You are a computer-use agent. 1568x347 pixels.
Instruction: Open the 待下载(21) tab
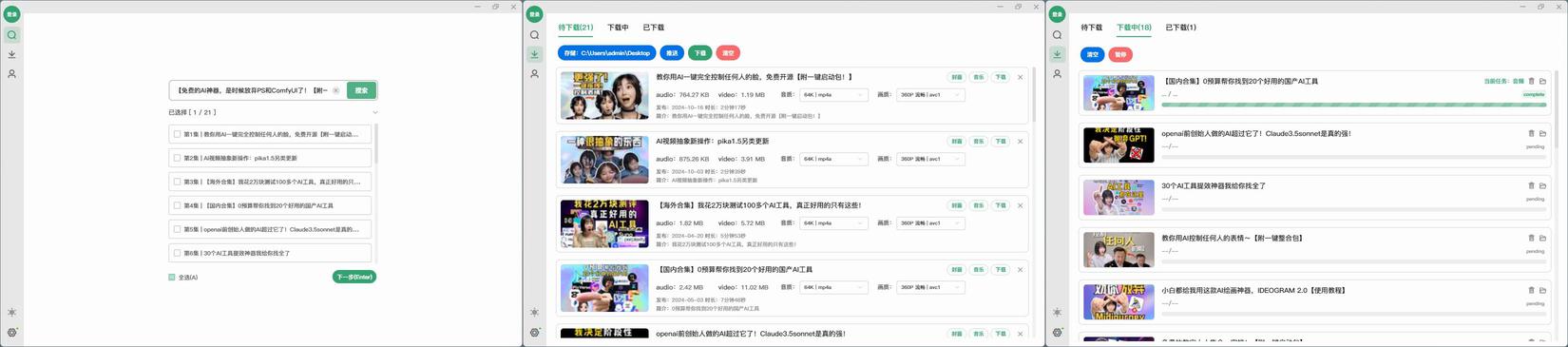[575, 28]
